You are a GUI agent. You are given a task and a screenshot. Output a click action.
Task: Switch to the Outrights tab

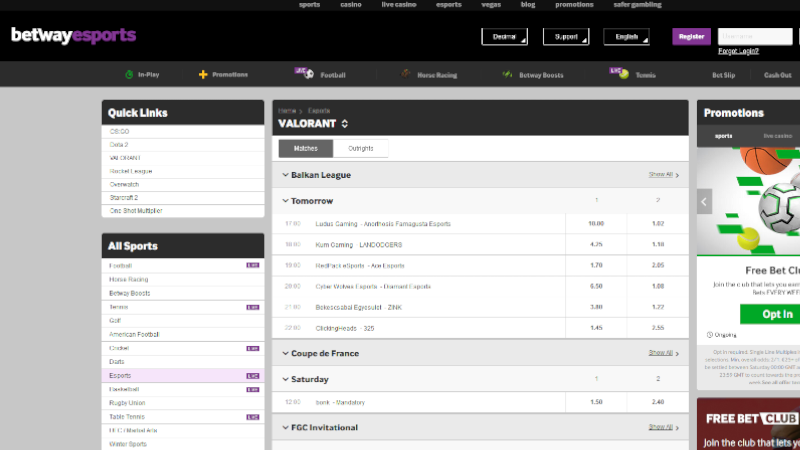click(x=361, y=148)
